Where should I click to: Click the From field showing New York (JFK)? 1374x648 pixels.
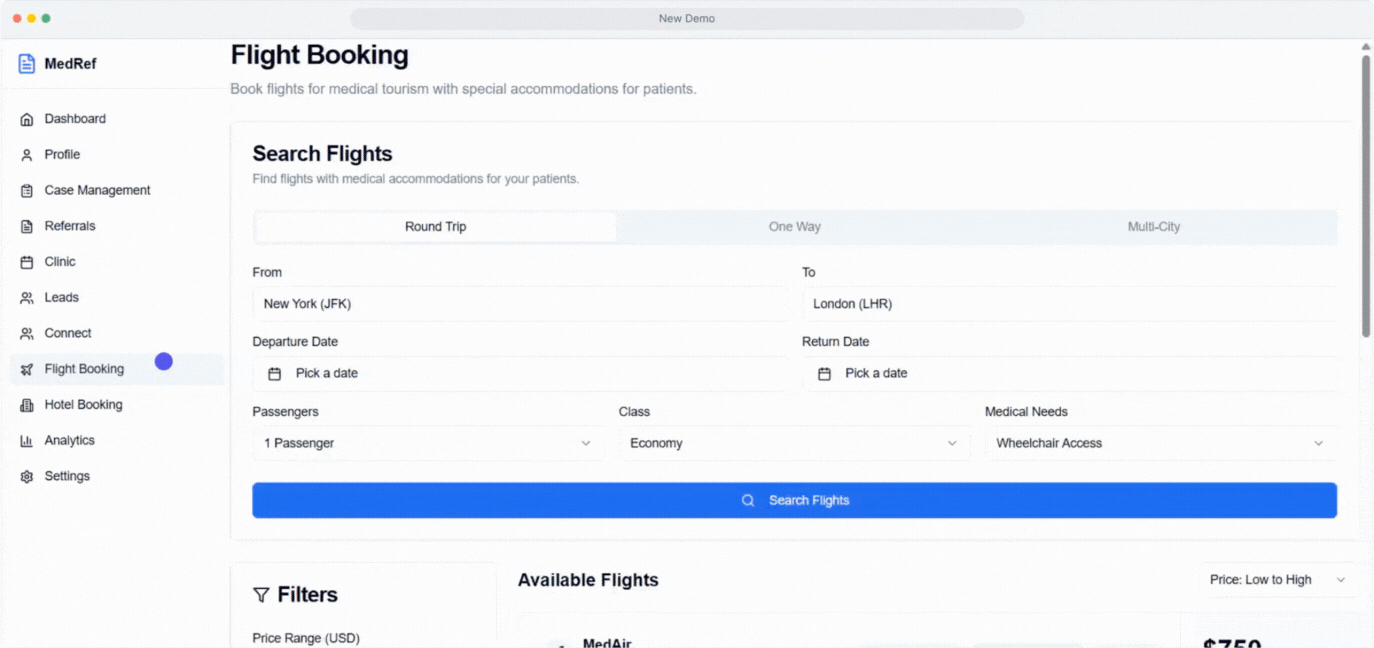[x=520, y=303]
